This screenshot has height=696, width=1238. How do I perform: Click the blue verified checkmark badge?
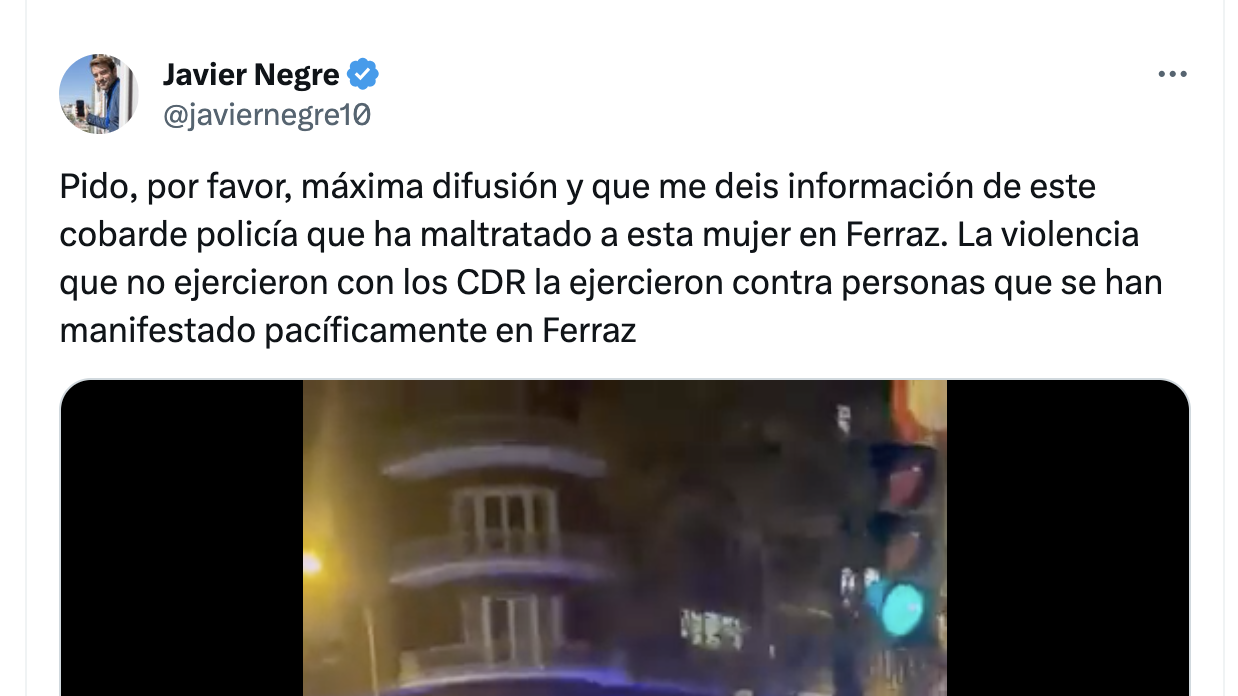point(363,74)
